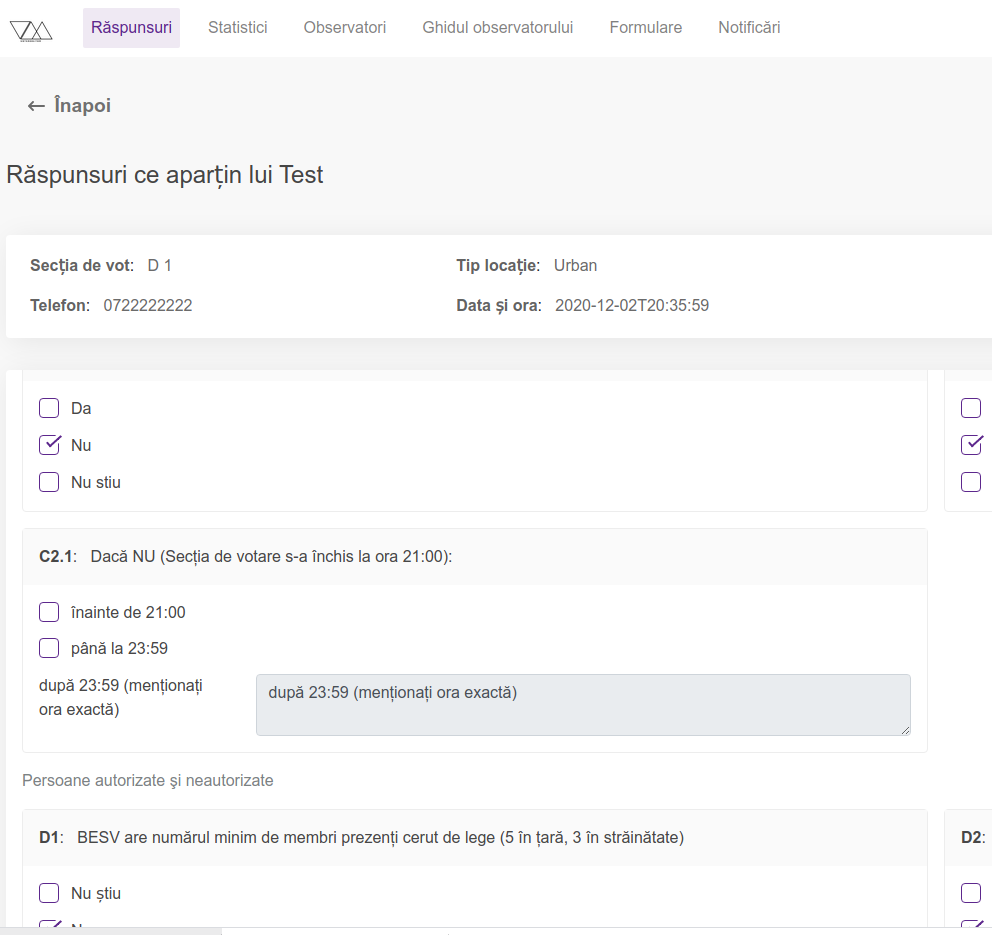Go to the Formulare section
992x935 pixels.
tap(645, 27)
